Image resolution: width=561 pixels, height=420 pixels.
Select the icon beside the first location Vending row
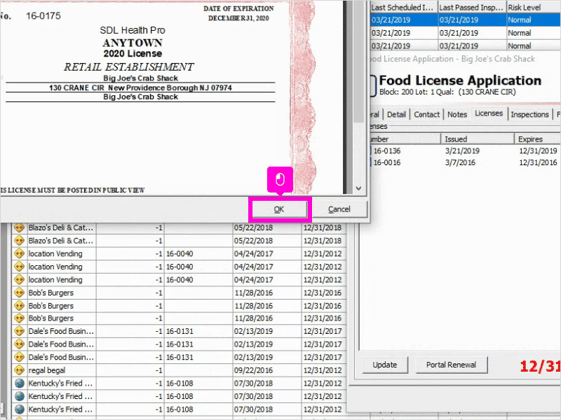19,254
